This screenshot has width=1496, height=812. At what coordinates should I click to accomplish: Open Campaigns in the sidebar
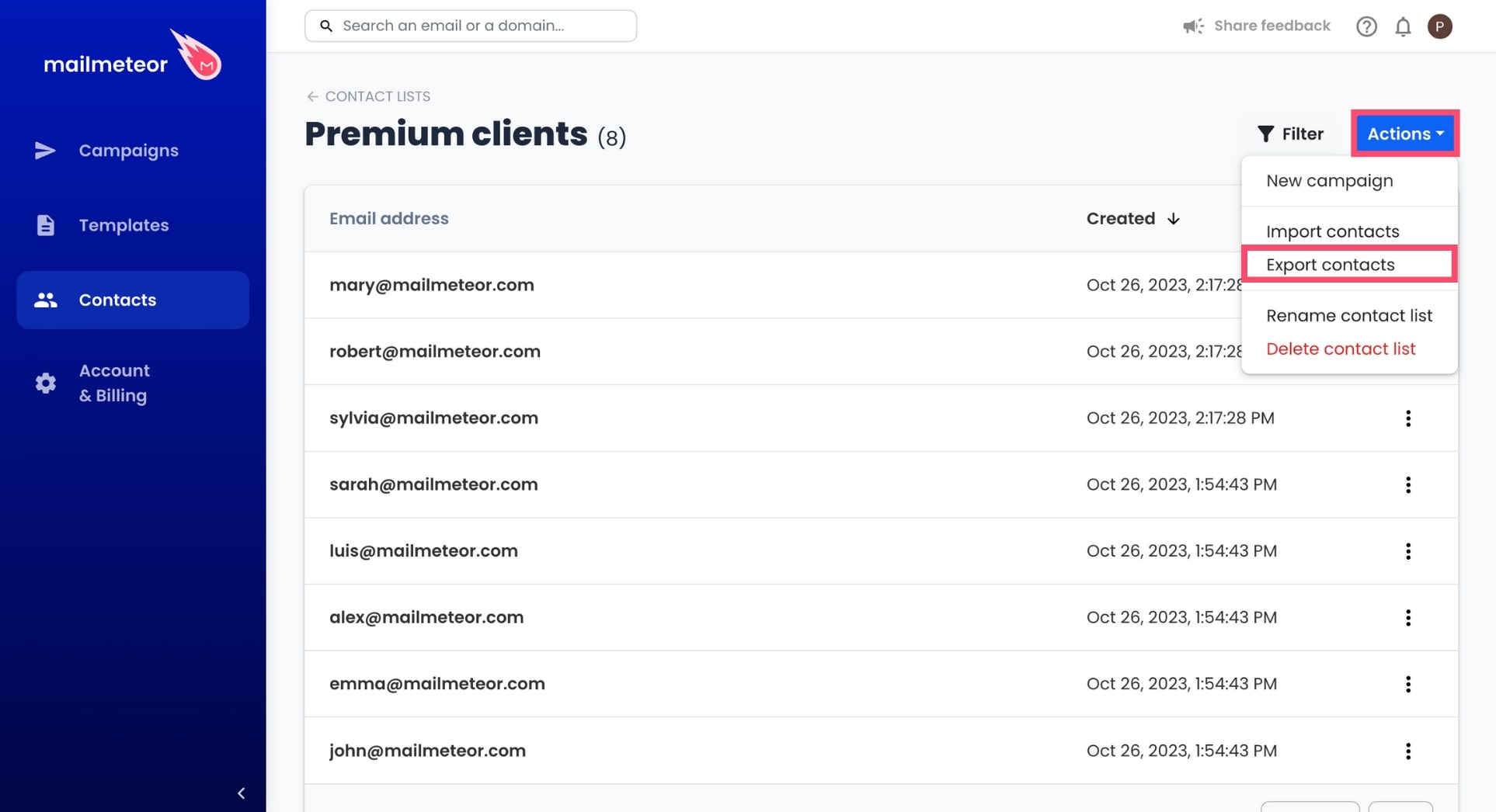[133, 151]
